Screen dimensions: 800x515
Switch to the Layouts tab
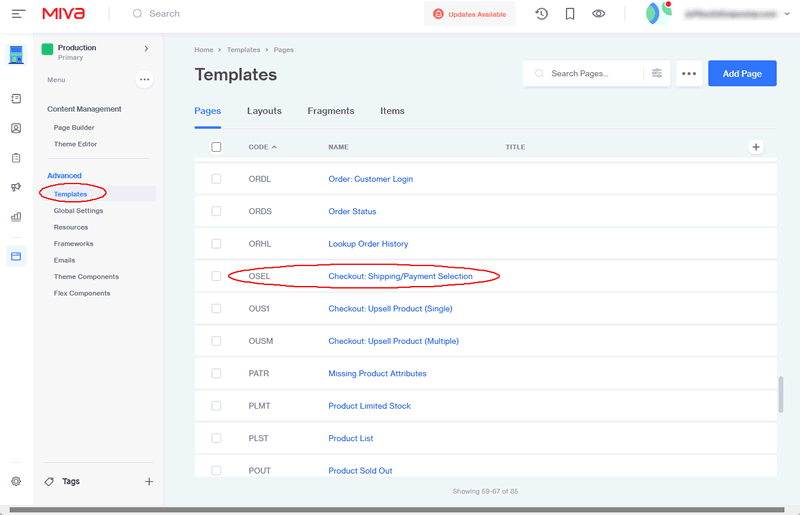coord(264,111)
